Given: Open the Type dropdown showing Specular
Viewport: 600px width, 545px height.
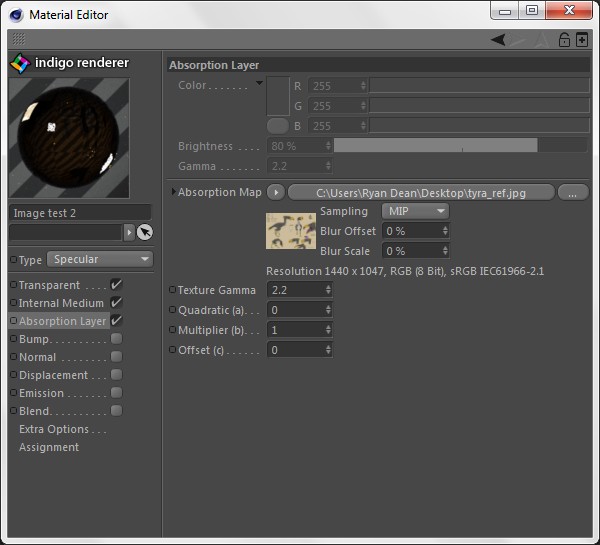Looking at the screenshot, I should click(100, 260).
